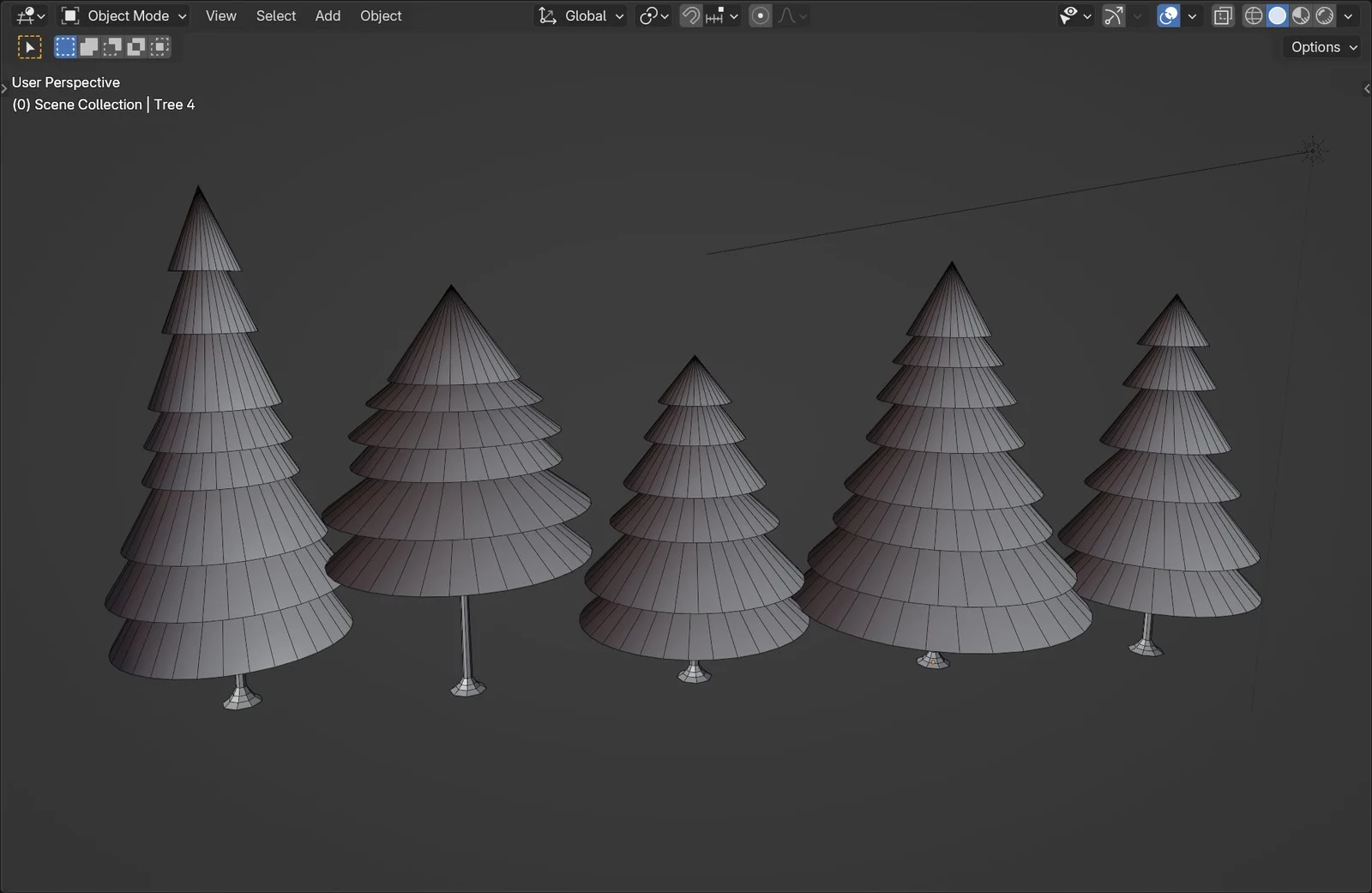Image resolution: width=1372 pixels, height=893 pixels.
Task: Select the Tweak tool
Action: [x=29, y=46]
